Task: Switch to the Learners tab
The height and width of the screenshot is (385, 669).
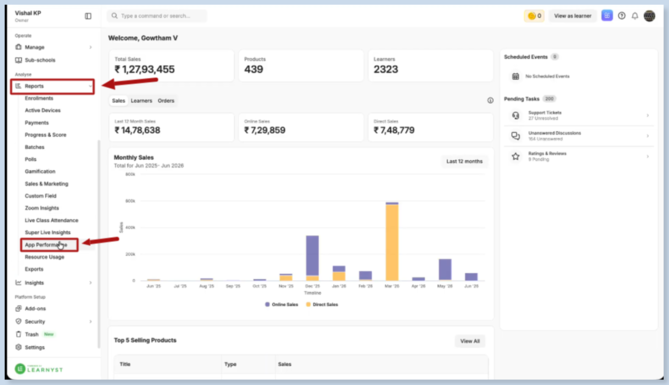Action: click(x=141, y=101)
